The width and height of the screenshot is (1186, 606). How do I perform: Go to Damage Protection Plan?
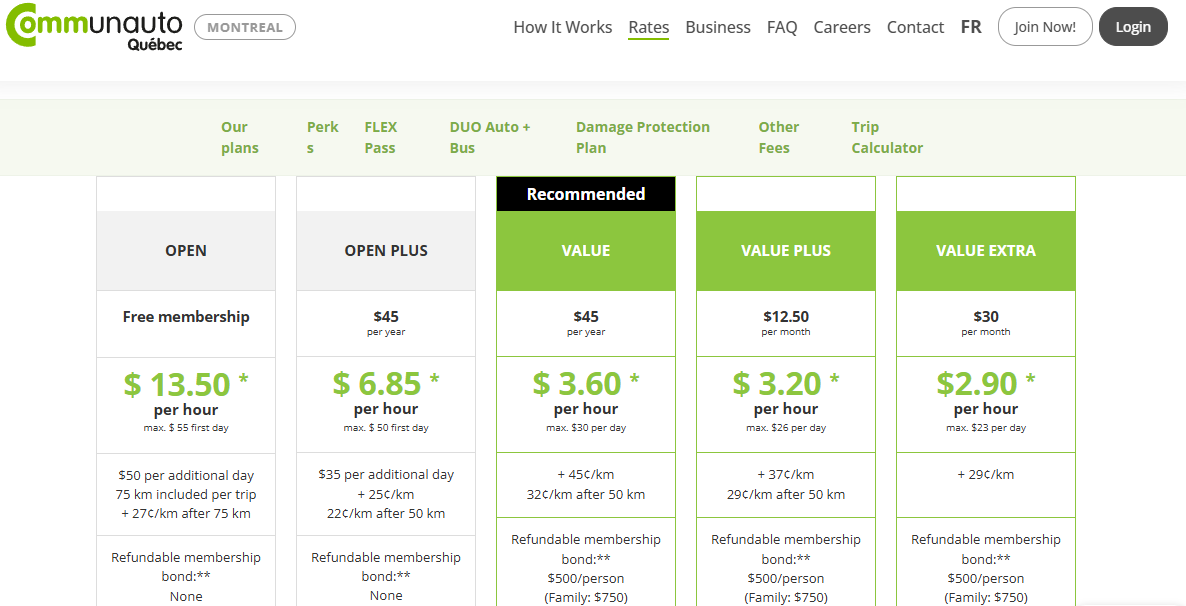point(643,137)
